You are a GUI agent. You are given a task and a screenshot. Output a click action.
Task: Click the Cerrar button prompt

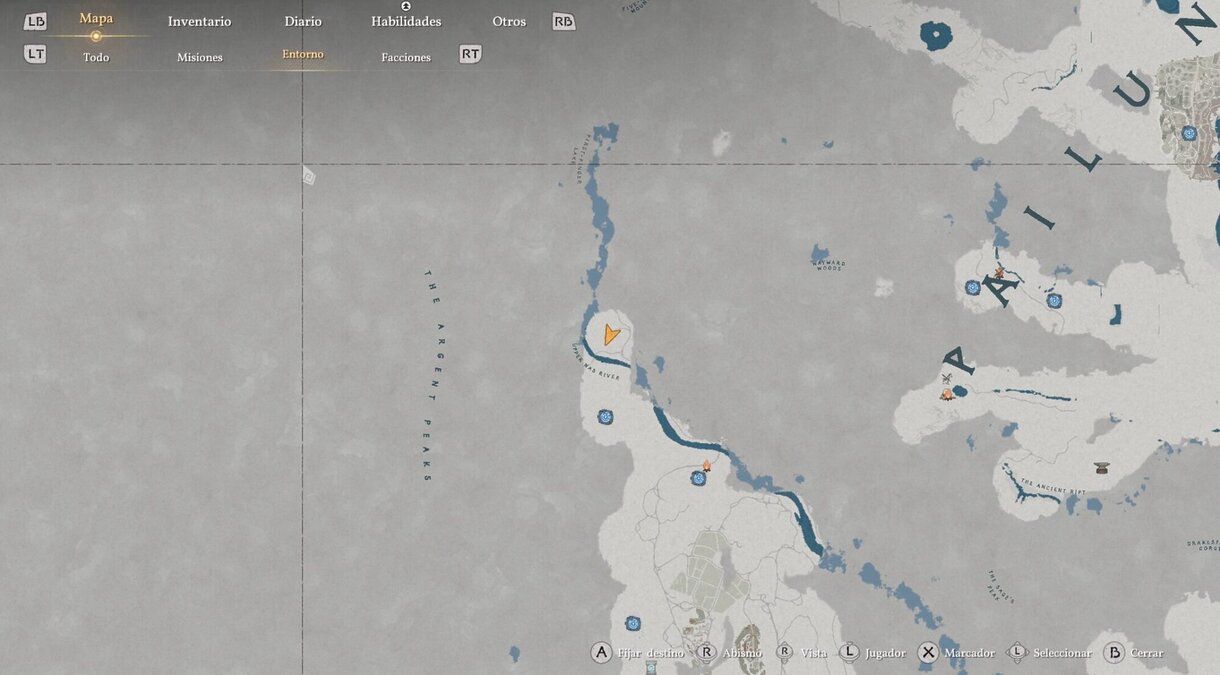[1134, 653]
